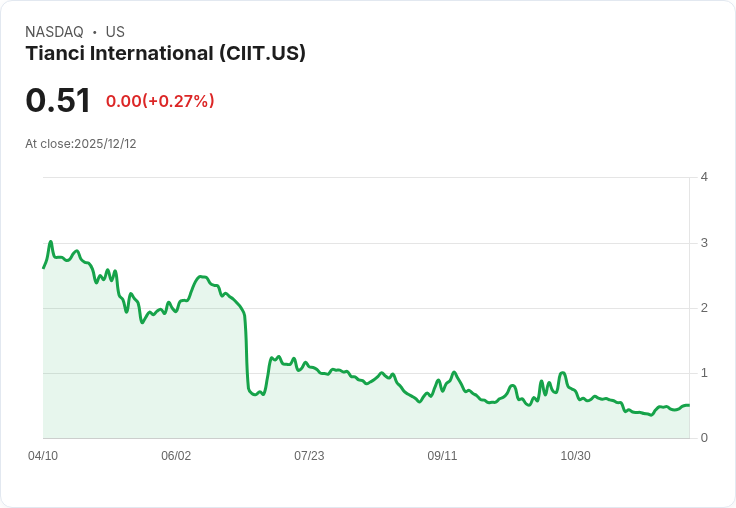
Task: Select the 07/23 date on the x-axis
Action: coord(309,456)
